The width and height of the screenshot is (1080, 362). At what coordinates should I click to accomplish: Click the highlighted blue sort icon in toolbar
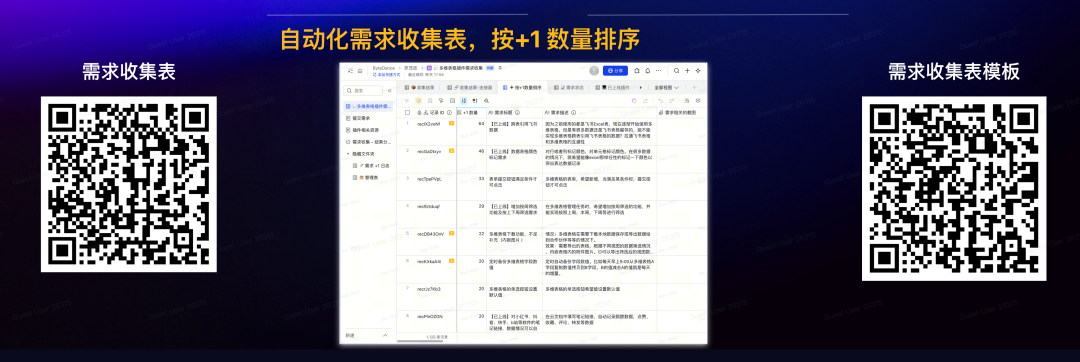[x=464, y=100]
